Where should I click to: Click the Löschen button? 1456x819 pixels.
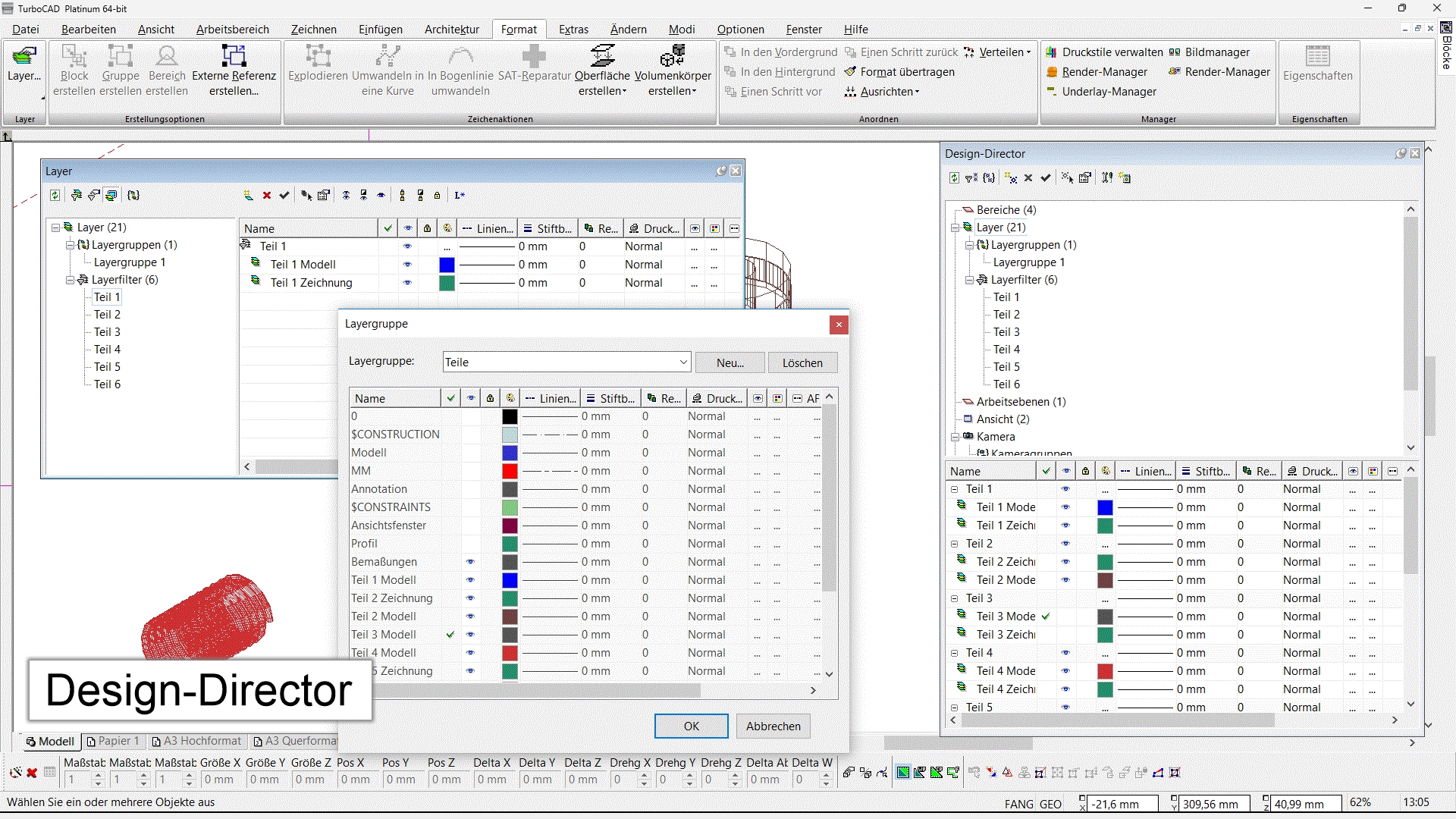pos(802,363)
